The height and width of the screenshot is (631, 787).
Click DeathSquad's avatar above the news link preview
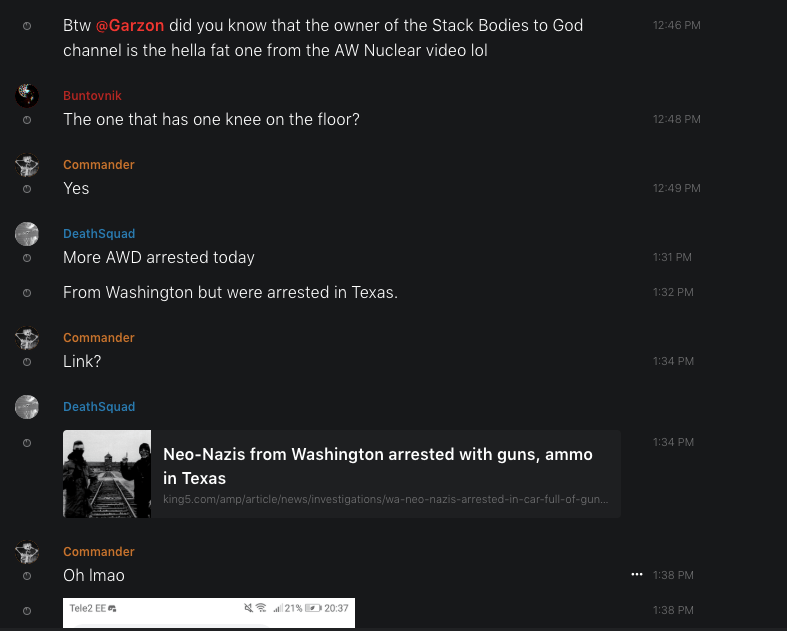click(27, 407)
